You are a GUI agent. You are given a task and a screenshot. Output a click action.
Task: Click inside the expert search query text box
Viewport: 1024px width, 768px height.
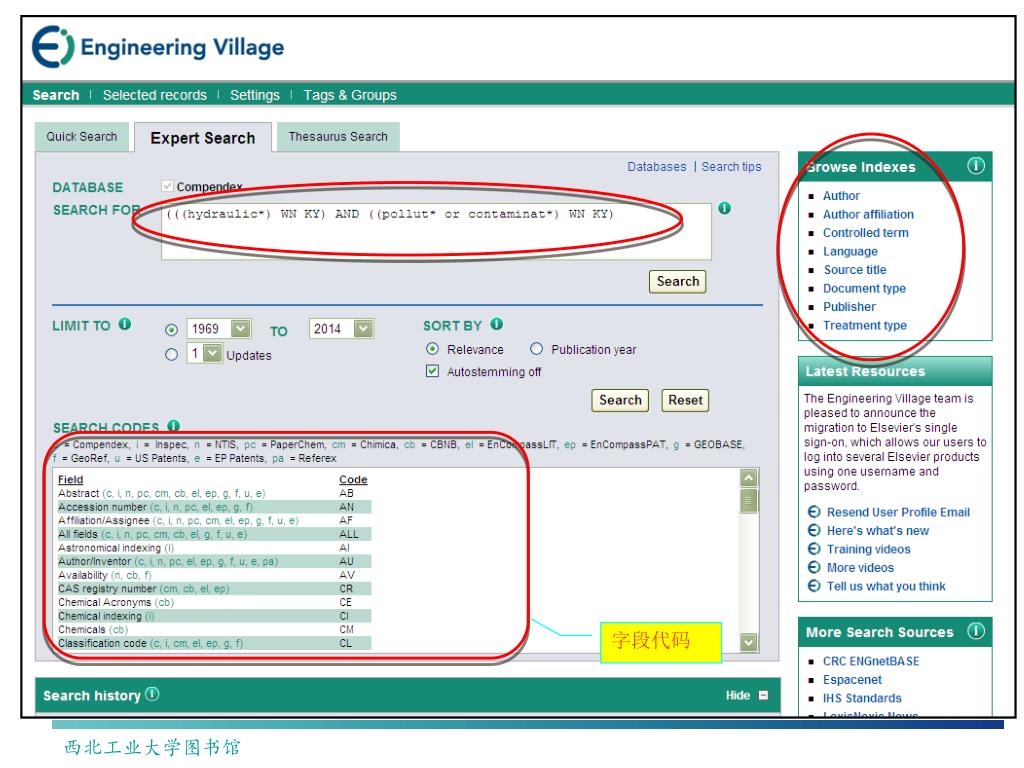coord(436,231)
